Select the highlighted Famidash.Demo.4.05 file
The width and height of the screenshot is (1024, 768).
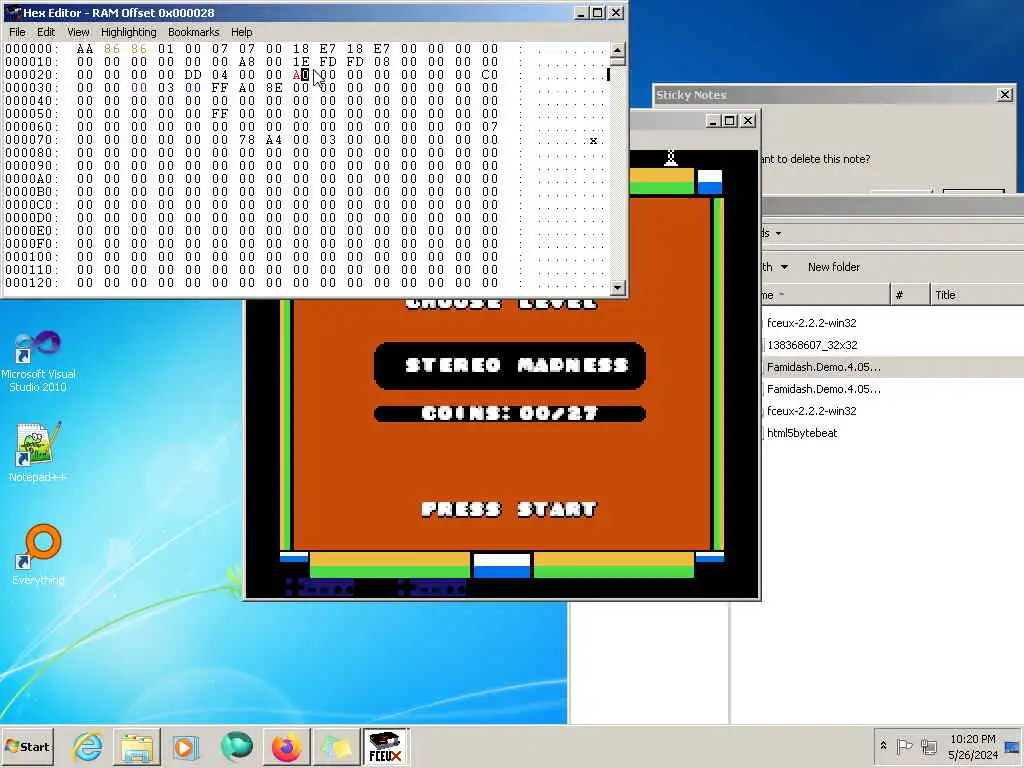[x=824, y=367]
